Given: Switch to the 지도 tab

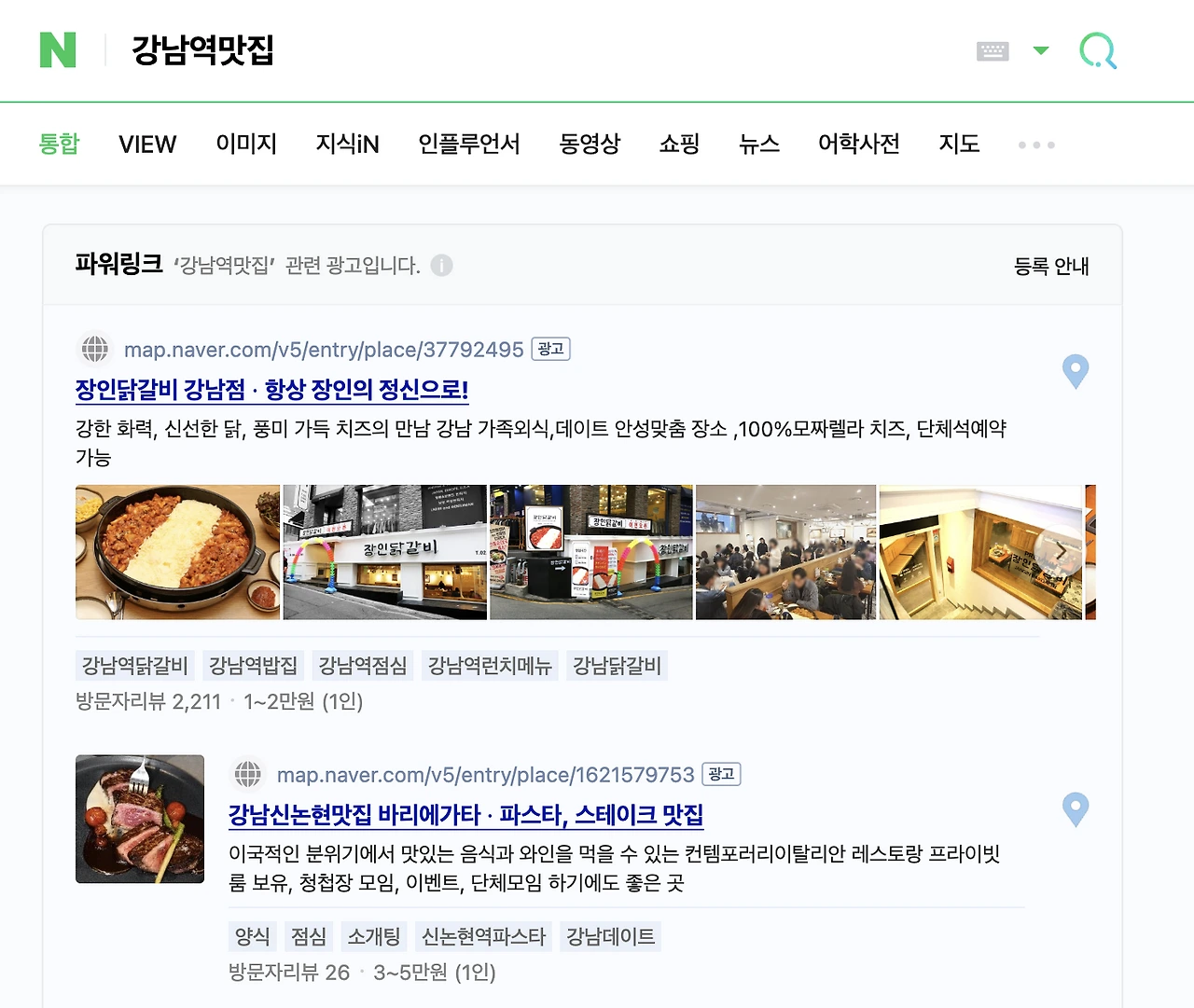Looking at the screenshot, I should pyautogui.click(x=959, y=144).
